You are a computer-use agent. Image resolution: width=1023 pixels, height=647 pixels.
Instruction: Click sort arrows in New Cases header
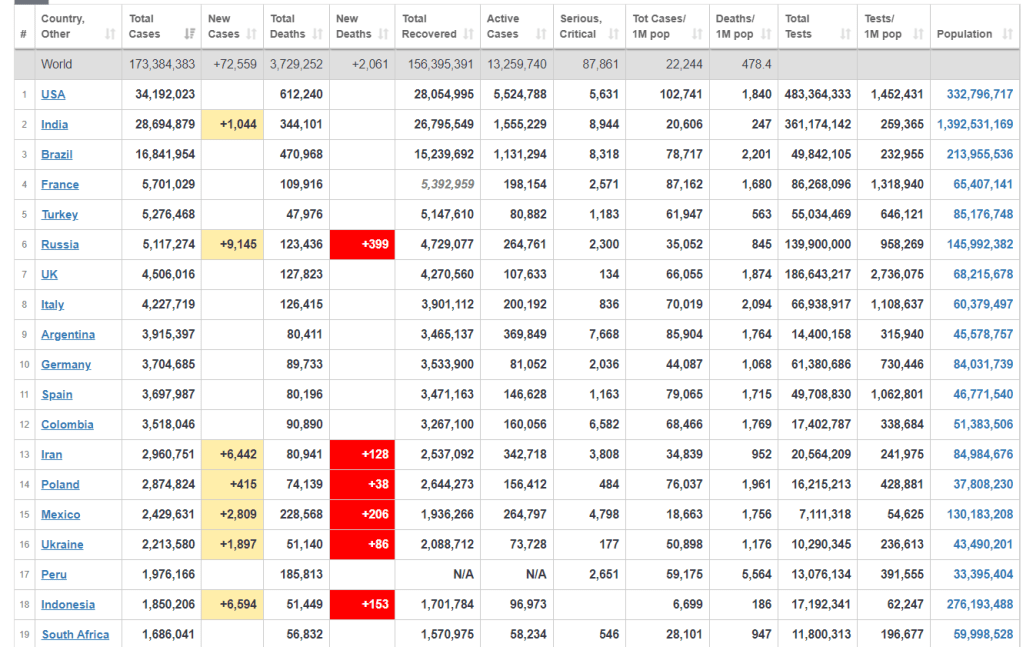252,35
